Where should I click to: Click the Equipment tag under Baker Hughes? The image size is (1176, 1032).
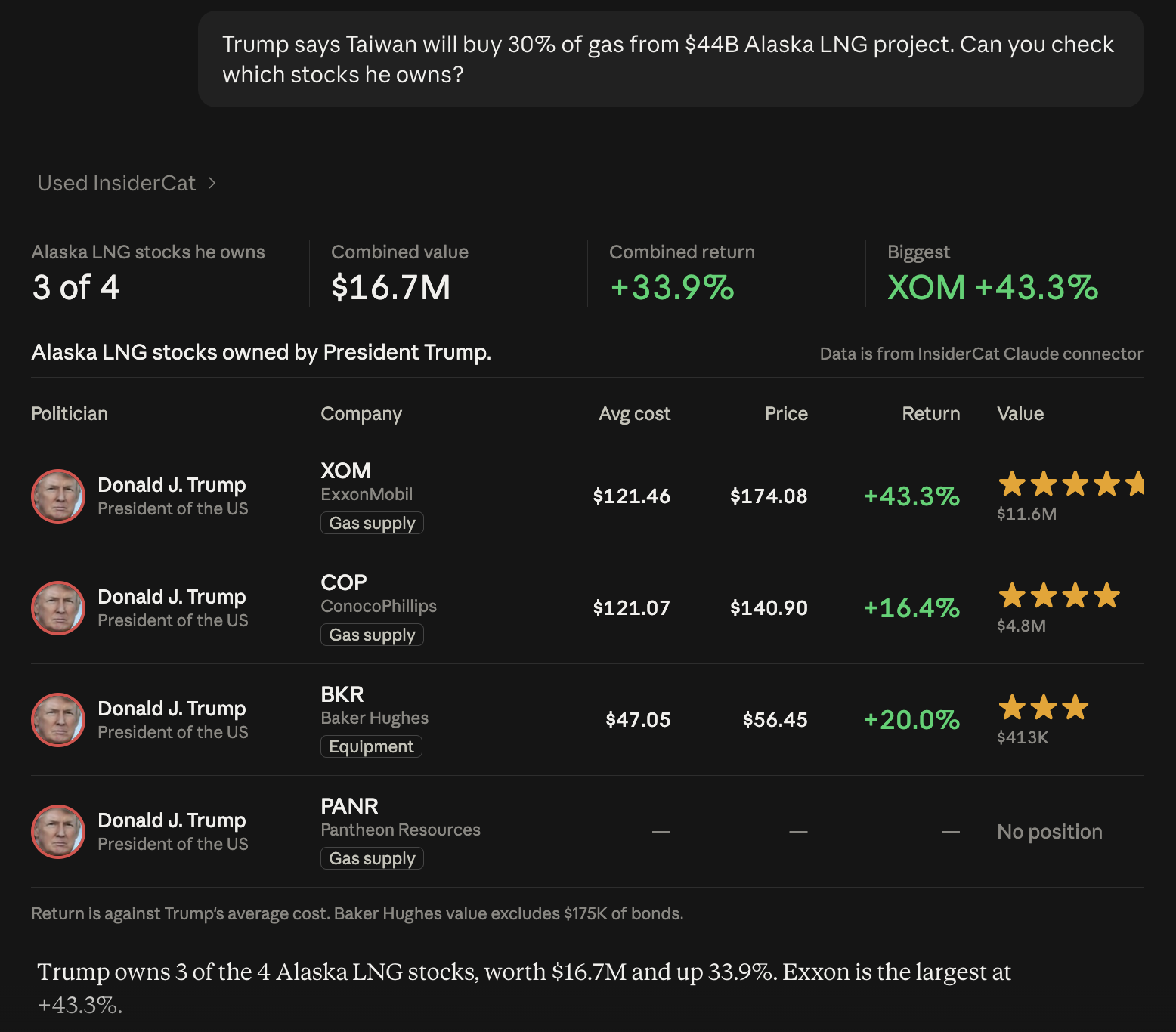[371, 746]
